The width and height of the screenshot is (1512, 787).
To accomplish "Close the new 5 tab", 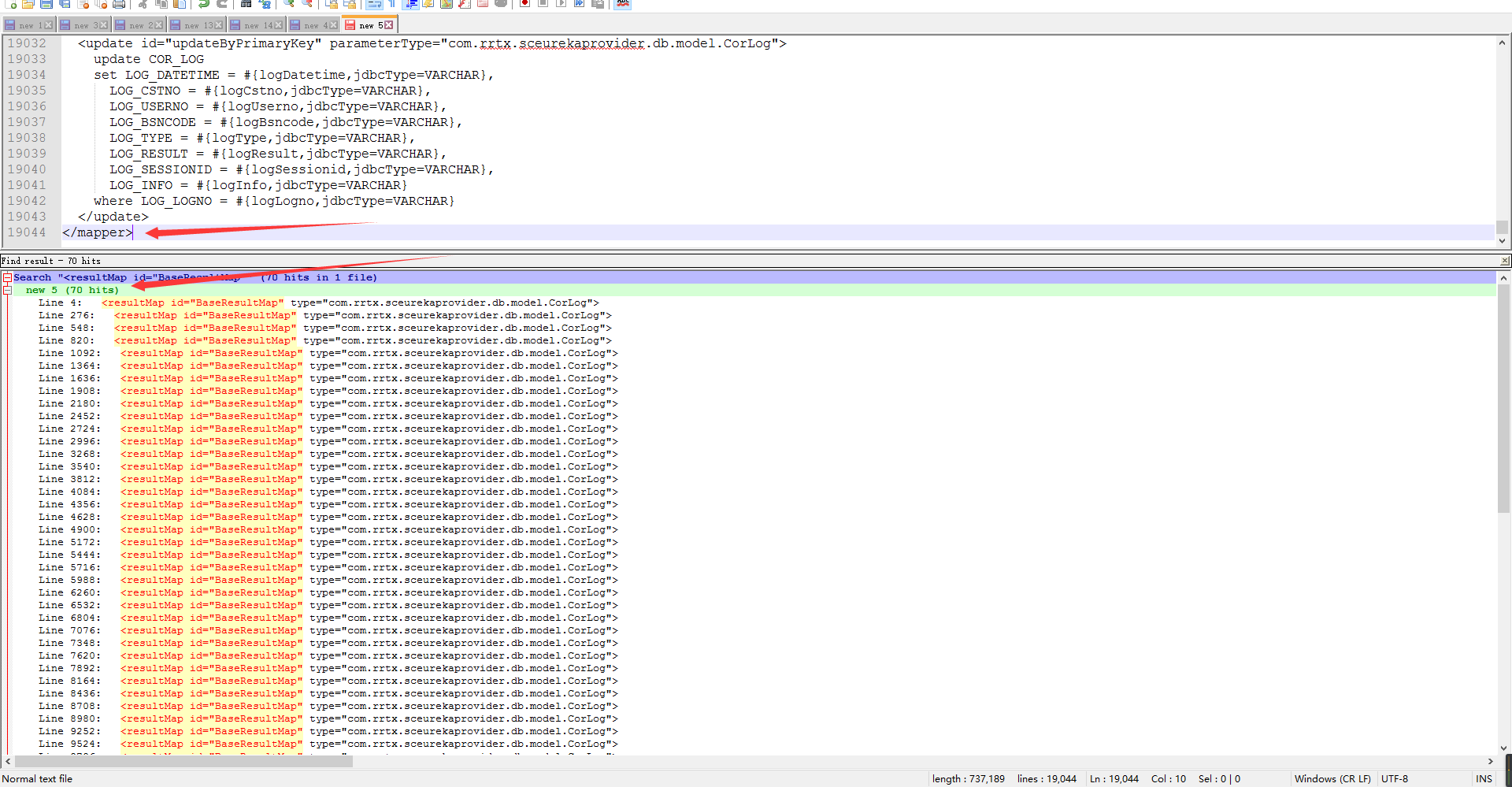I will (388, 25).
